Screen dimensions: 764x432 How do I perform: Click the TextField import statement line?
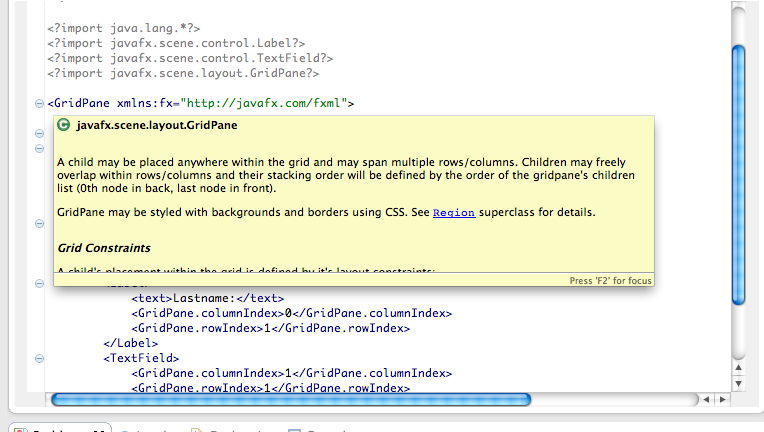tap(190, 58)
